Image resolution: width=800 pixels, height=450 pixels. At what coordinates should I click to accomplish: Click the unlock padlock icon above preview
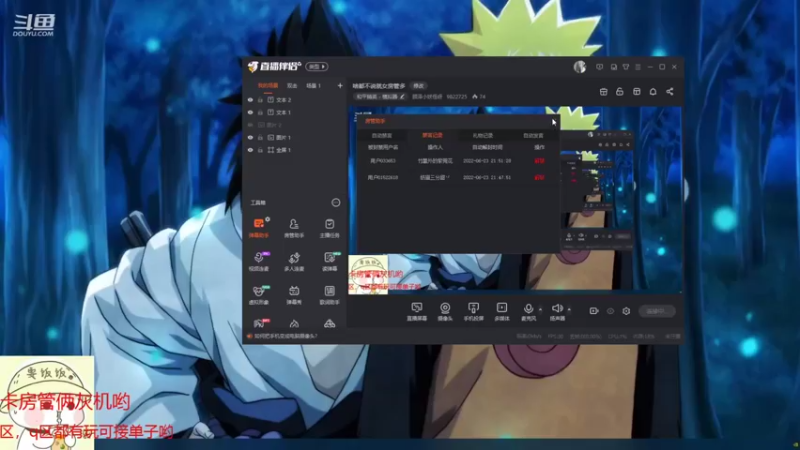[620, 91]
